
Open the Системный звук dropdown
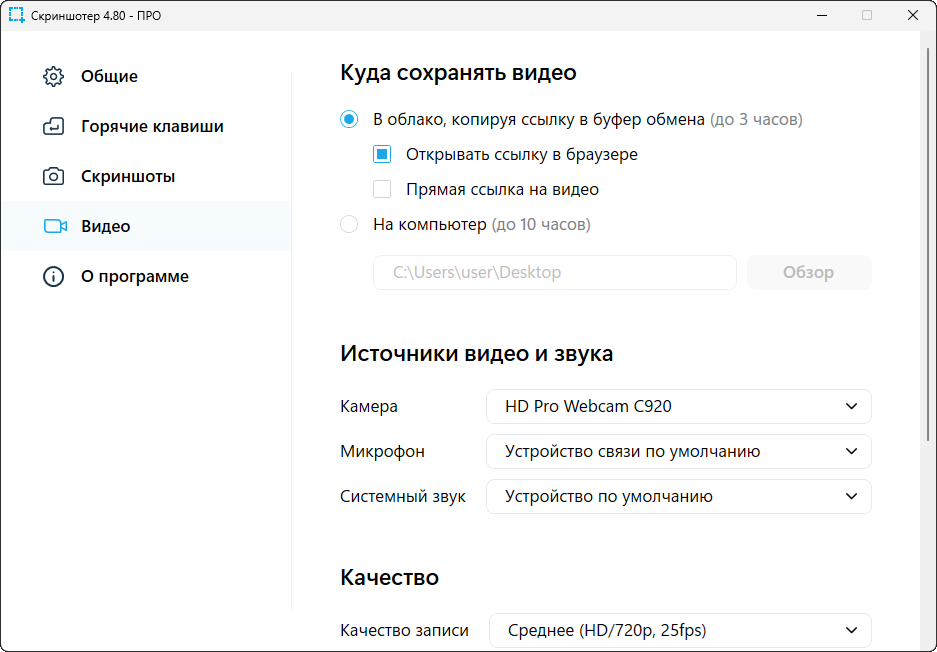tap(678, 496)
